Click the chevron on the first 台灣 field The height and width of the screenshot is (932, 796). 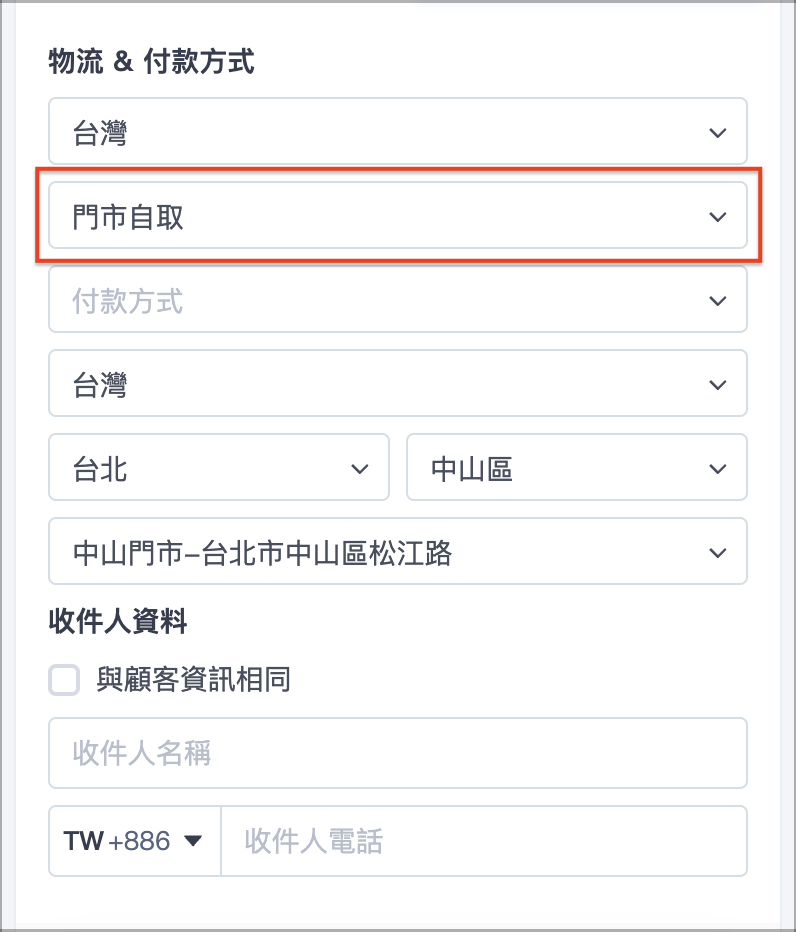point(718,131)
